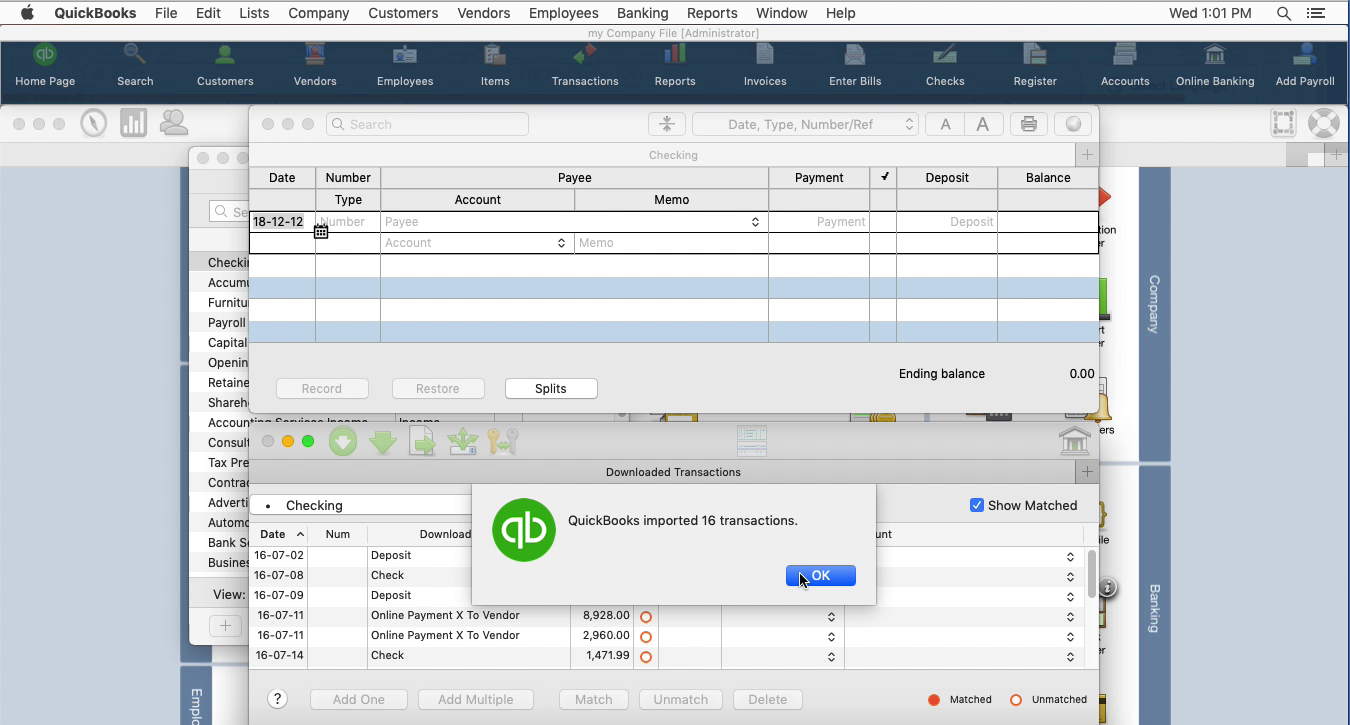Click unmatched circle on 1,471.99 row
The width and height of the screenshot is (1350, 725).
click(x=646, y=657)
